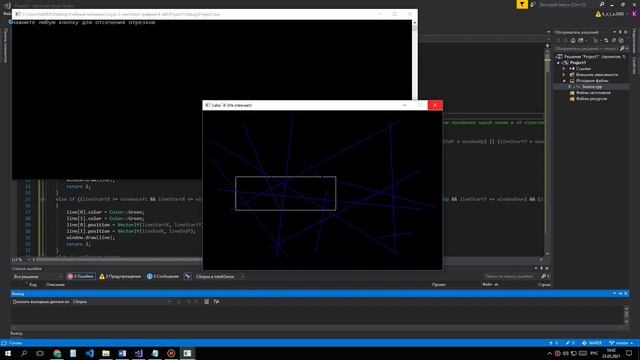Expand the 'Внешние зависимости' node

pyautogui.click(x=564, y=75)
